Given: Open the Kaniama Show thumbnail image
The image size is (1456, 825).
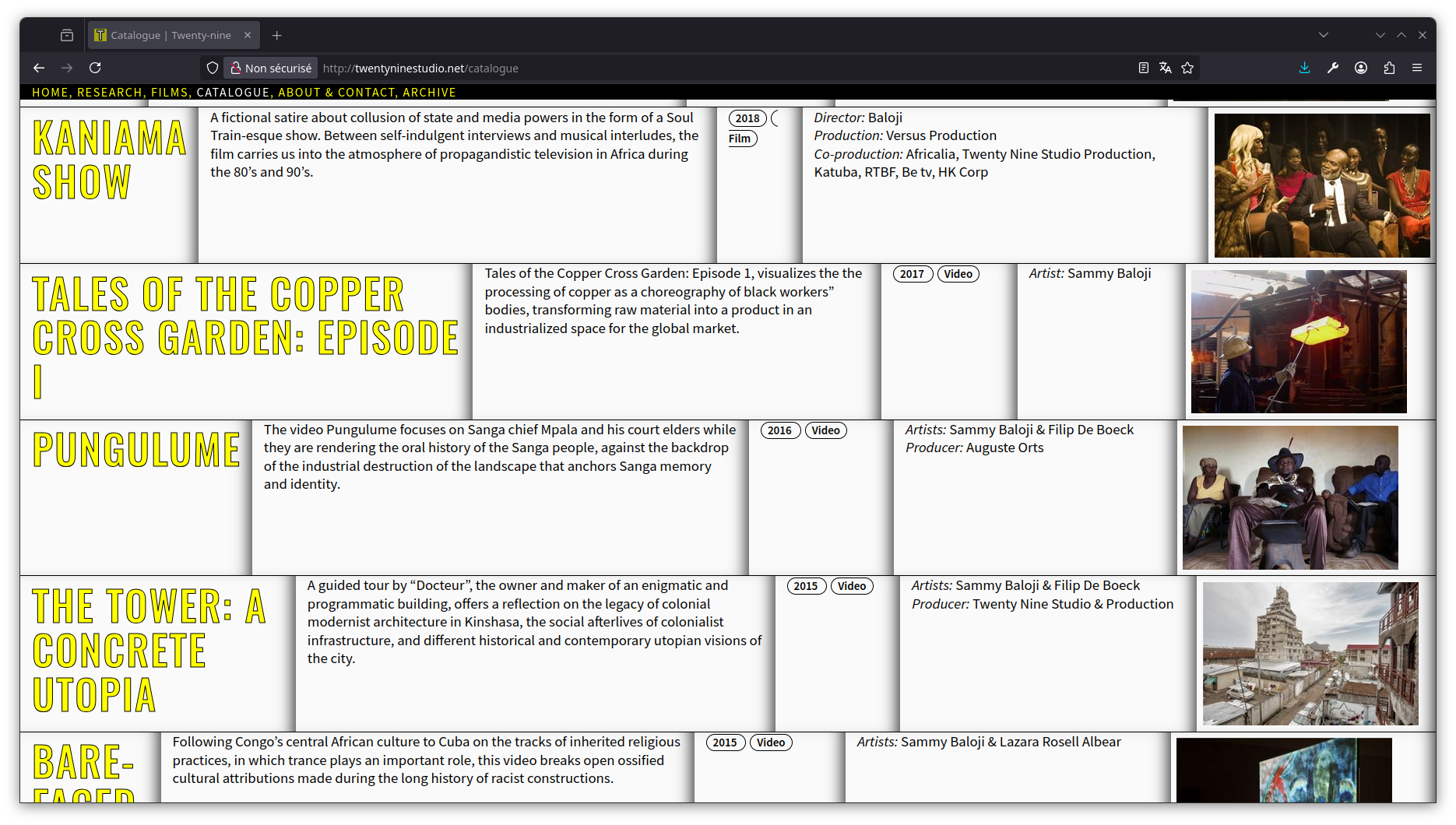Looking at the screenshot, I should tap(1321, 185).
